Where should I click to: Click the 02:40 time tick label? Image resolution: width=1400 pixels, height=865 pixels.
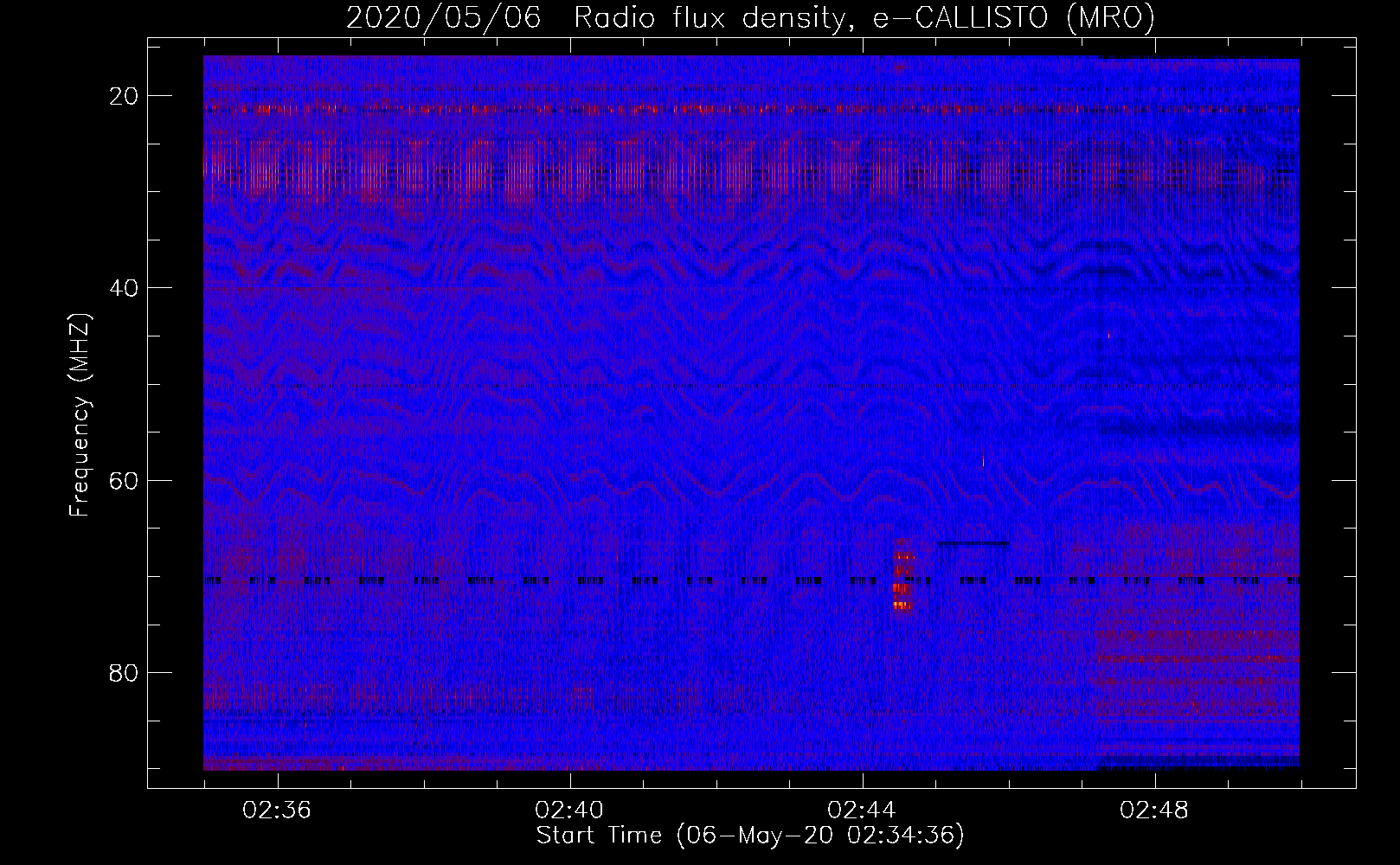coord(569,811)
